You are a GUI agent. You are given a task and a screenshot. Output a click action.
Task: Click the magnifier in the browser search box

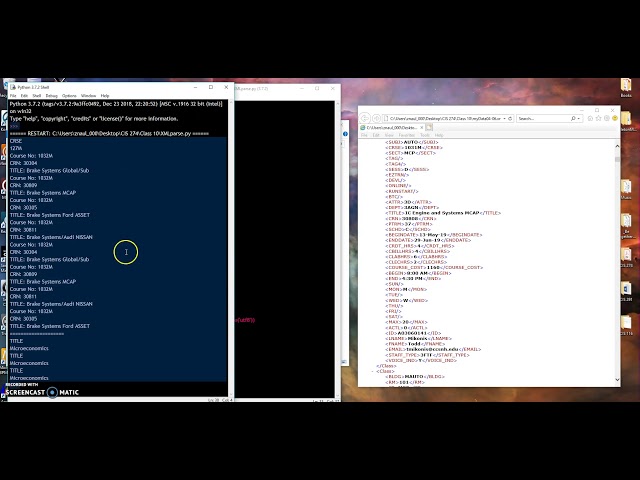click(x=573, y=118)
